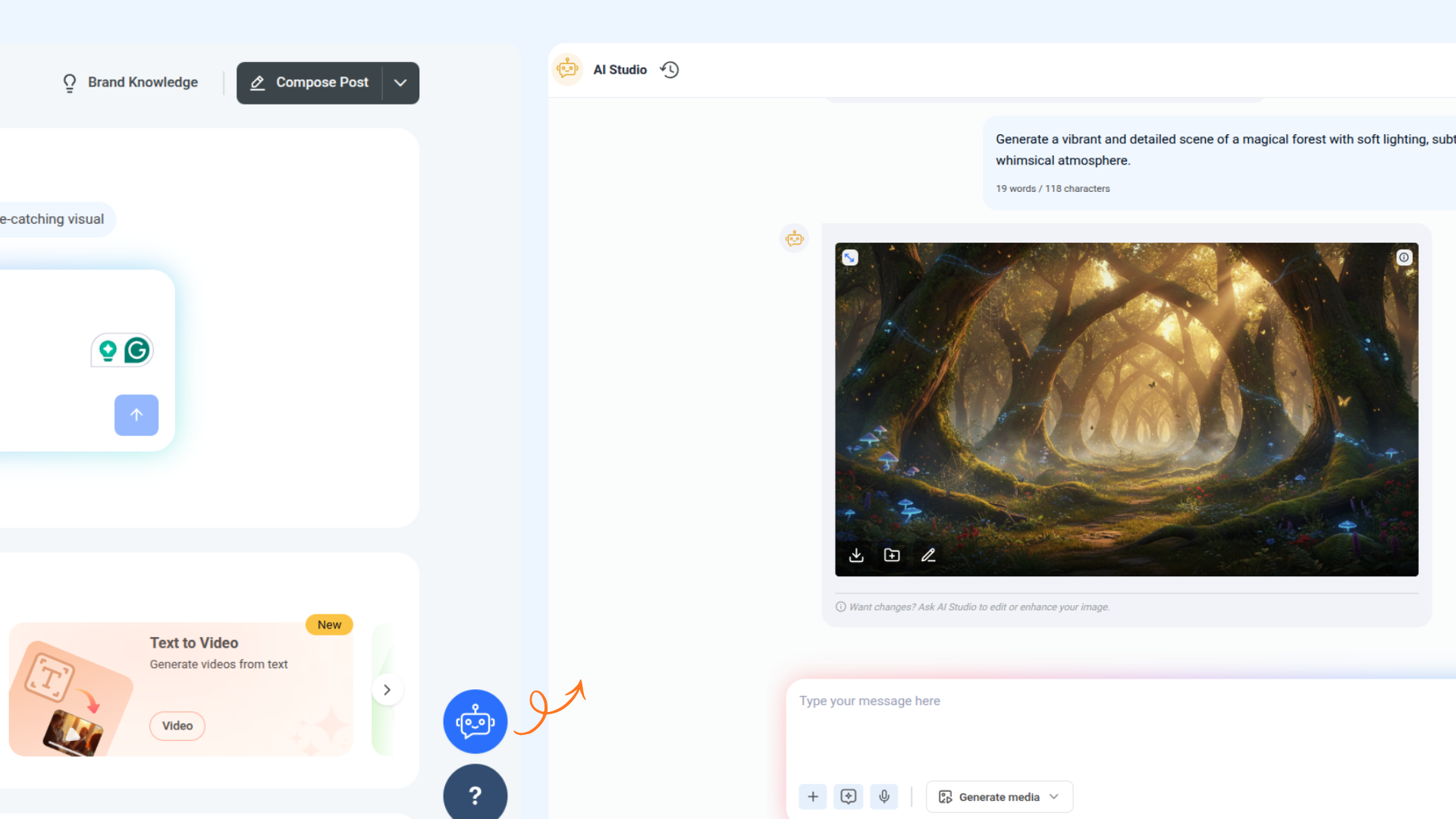Click the Grammarly icon in text box
Screen dimensions: 1456x819
click(137, 350)
